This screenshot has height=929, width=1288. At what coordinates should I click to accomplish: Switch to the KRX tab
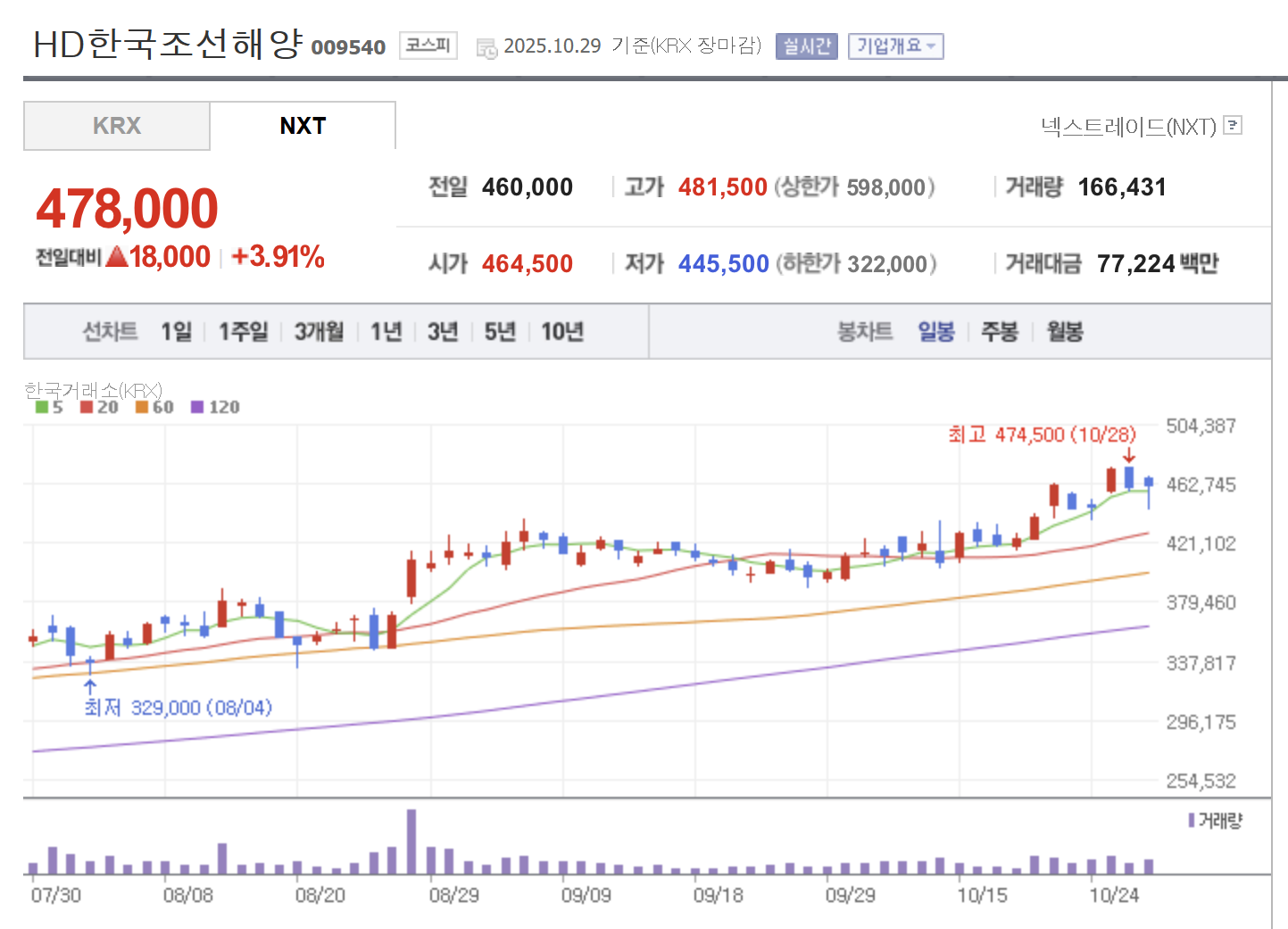(117, 126)
